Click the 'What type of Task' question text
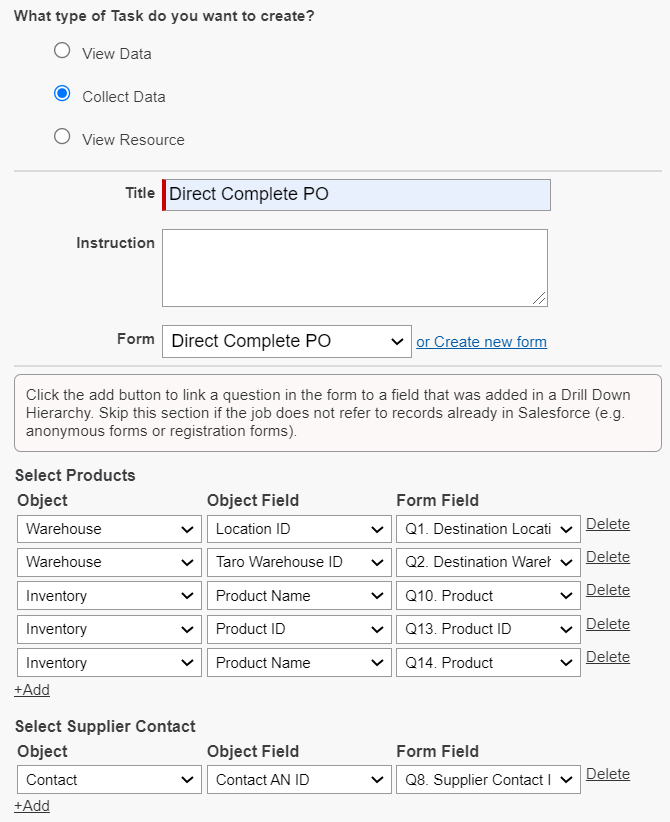This screenshot has height=822, width=670. pos(164,16)
